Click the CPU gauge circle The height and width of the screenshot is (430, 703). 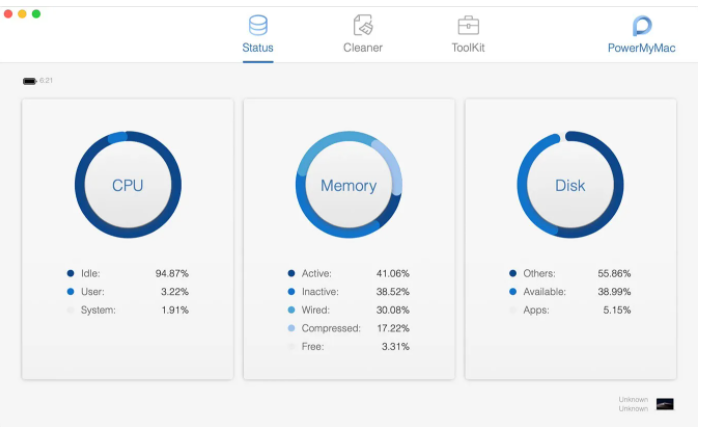pos(128,185)
